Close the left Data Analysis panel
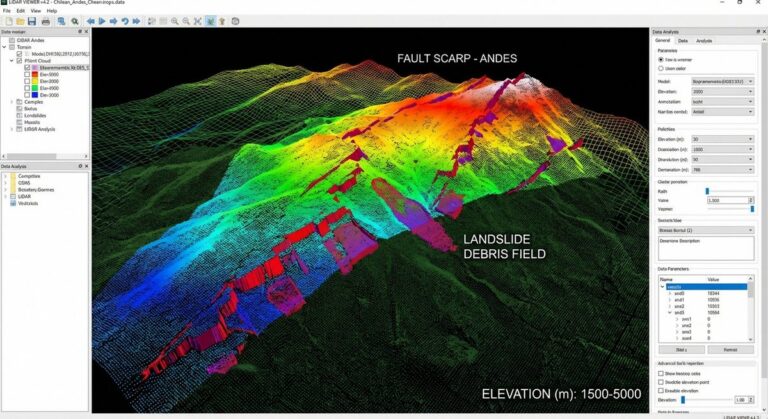Viewport: 768px width, 419px height. click(x=86, y=166)
